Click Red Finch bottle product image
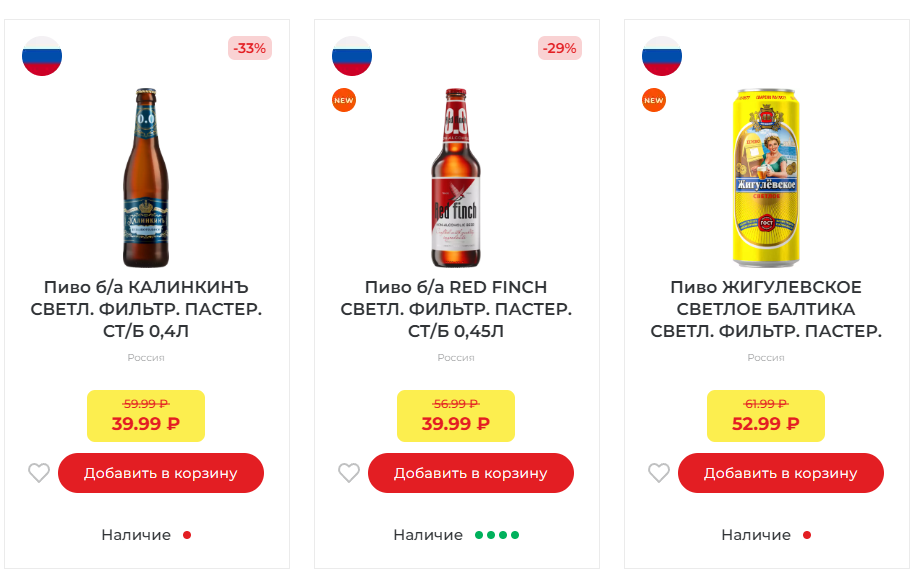Screen dimensions: 920x575 click(x=455, y=179)
